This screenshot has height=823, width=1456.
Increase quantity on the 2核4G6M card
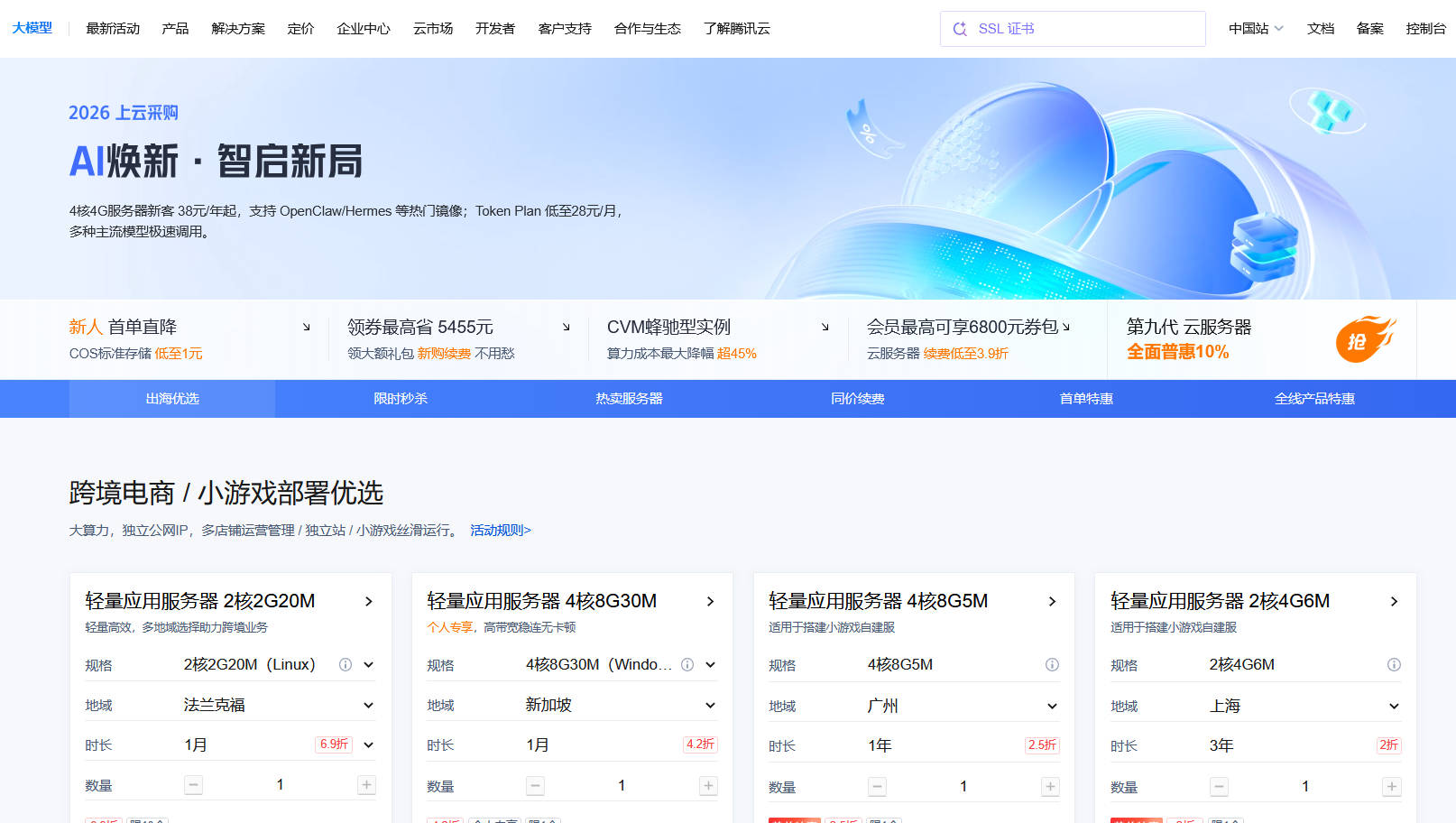(1392, 787)
